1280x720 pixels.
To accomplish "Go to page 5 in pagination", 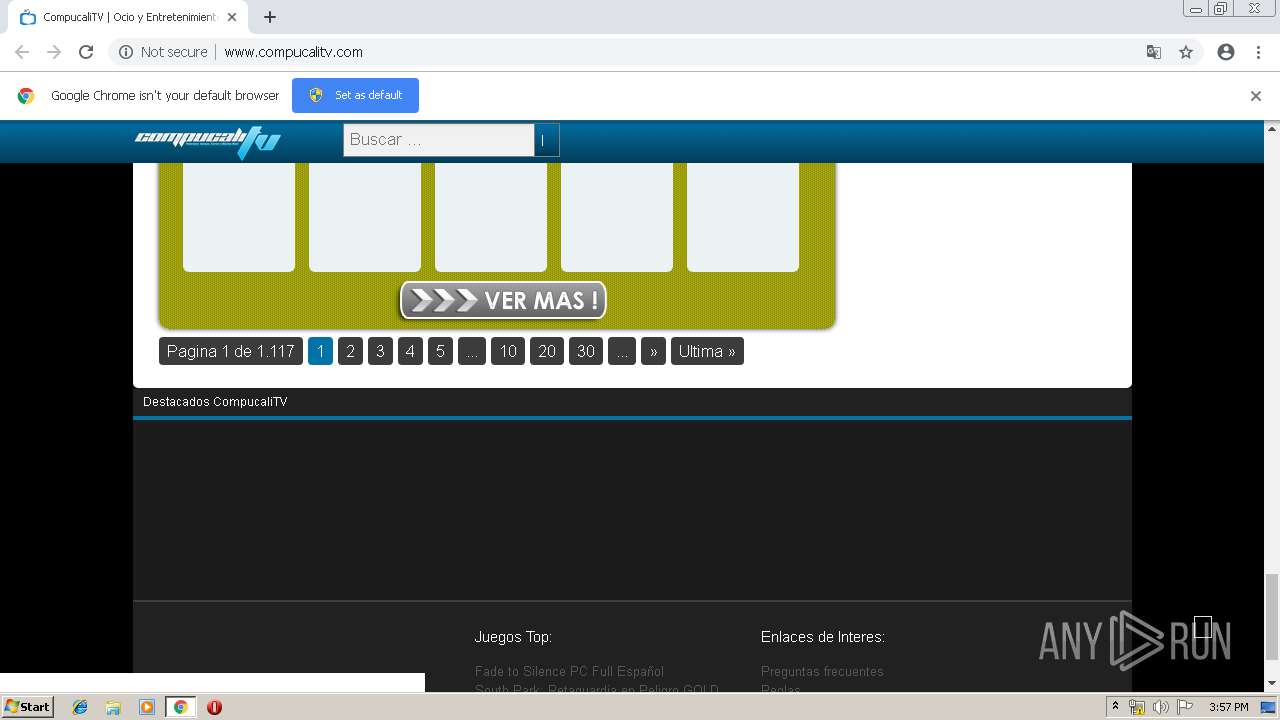I will pyautogui.click(x=440, y=351).
